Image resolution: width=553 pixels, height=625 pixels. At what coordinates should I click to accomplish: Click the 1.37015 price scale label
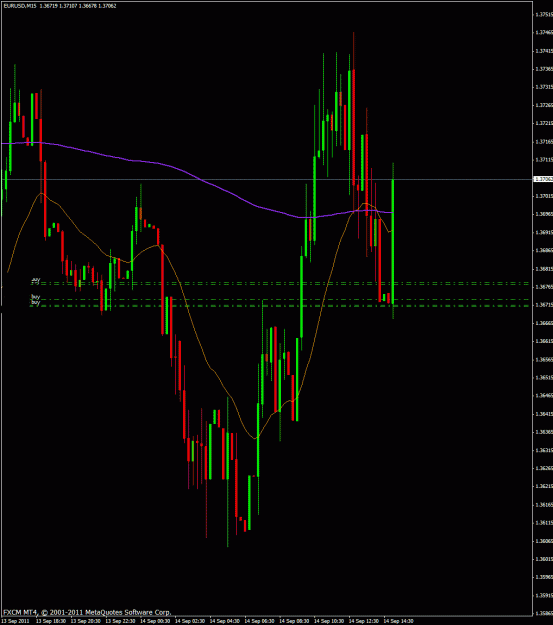pyautogui.click(x=544, y=196)
